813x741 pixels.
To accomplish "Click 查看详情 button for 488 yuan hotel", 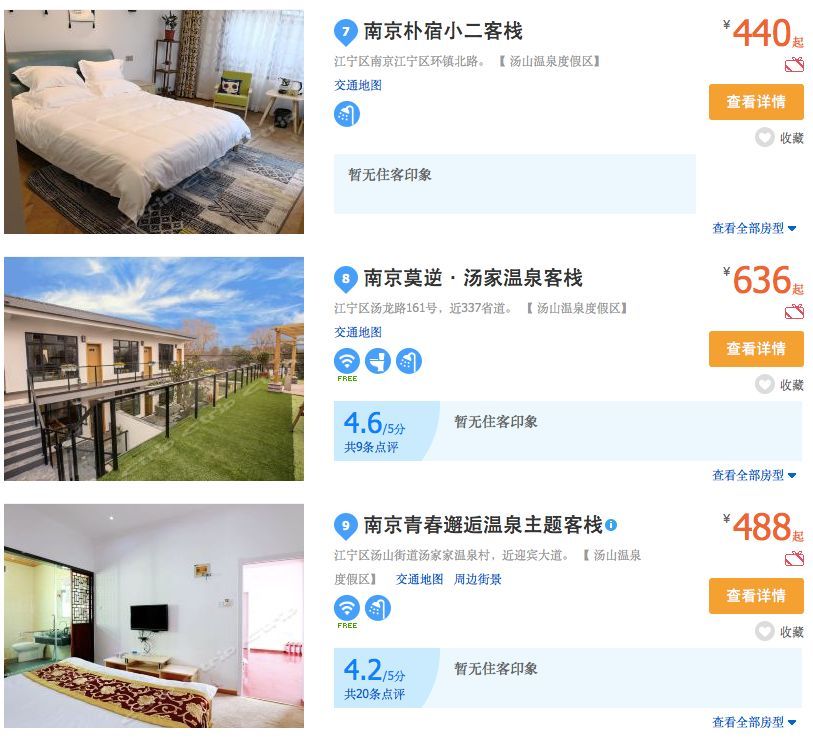I will pos(756,596).
